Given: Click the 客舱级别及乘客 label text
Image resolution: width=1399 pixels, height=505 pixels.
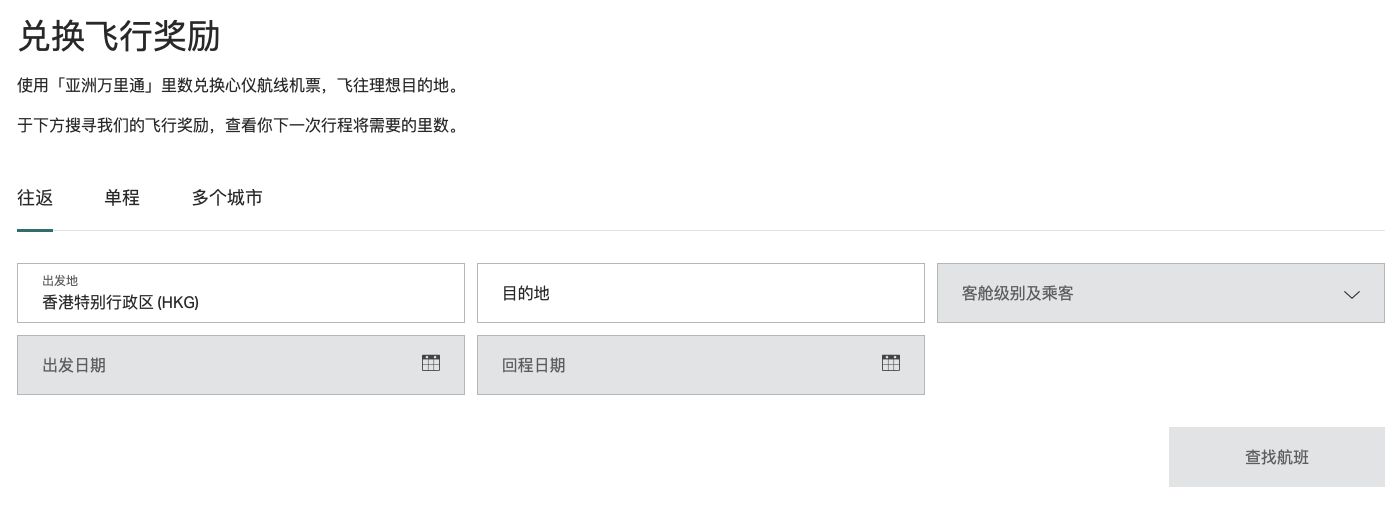Looking at the screenshot, I should (x=1018, y=293).
